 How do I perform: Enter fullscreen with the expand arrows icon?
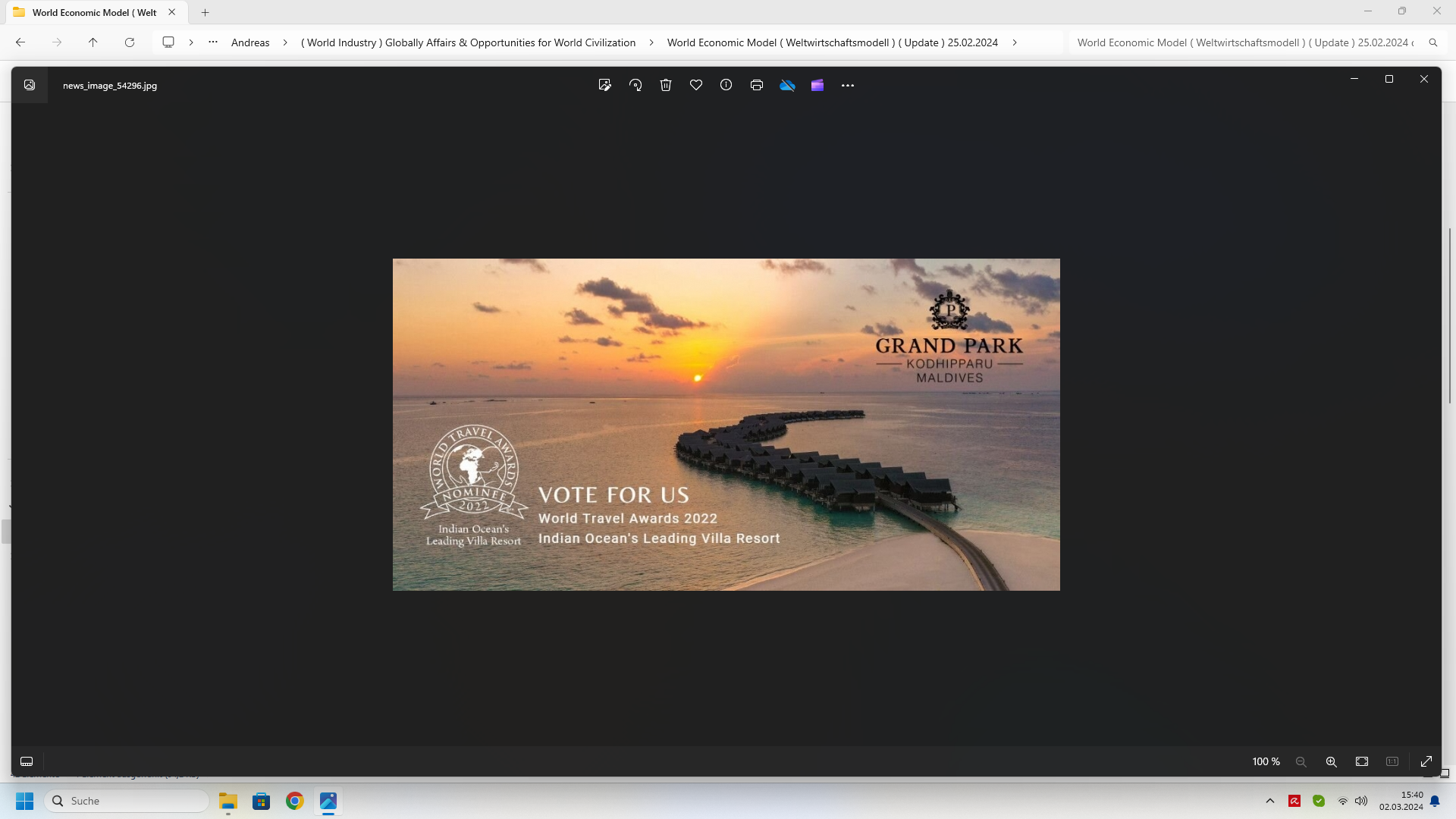(1426, 761)
